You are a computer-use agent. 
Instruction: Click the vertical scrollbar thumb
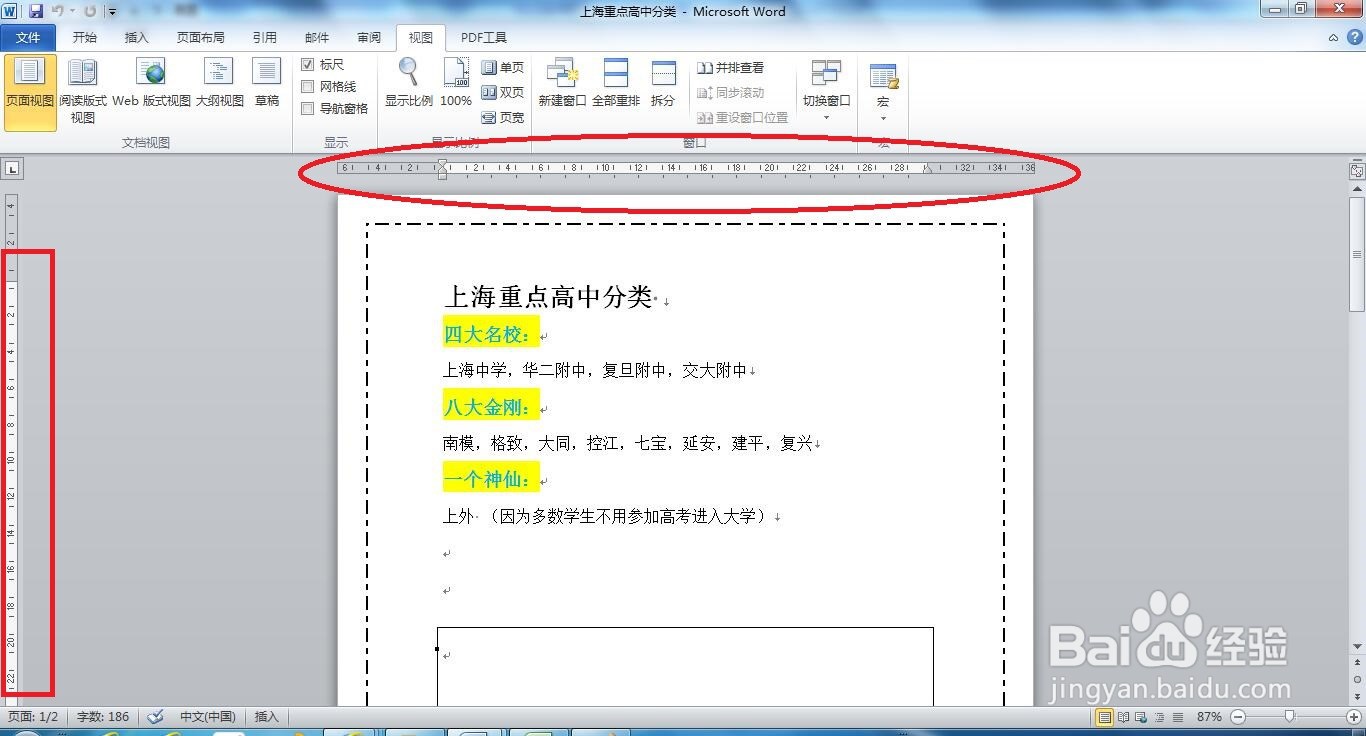point(1357,255)
